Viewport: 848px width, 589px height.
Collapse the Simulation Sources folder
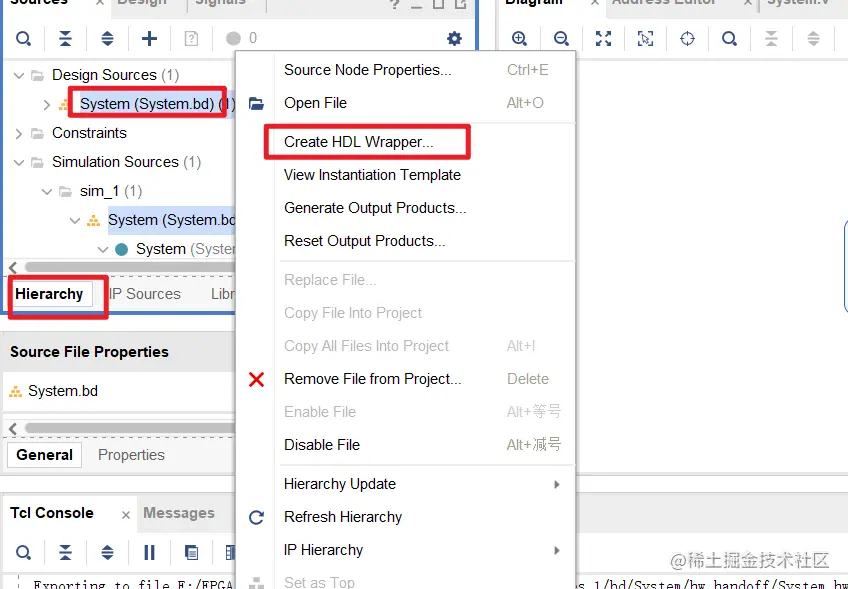19,162
